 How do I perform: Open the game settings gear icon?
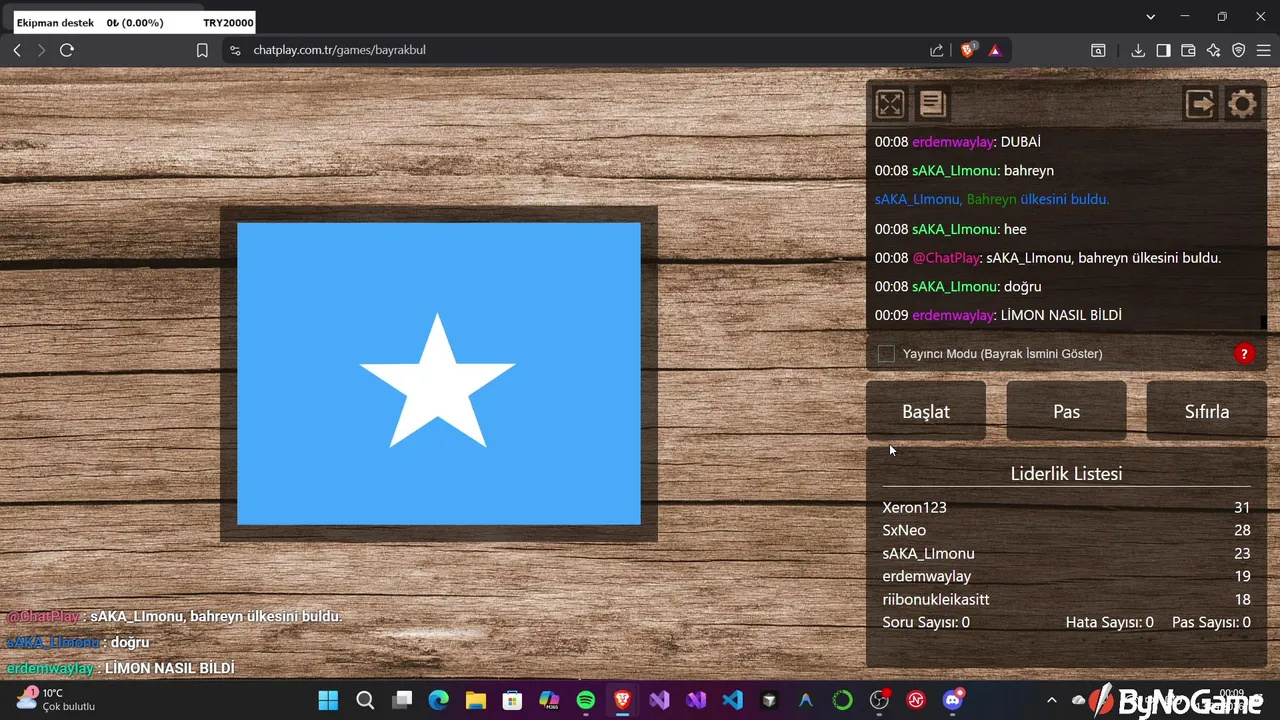tap(1242, 104)
